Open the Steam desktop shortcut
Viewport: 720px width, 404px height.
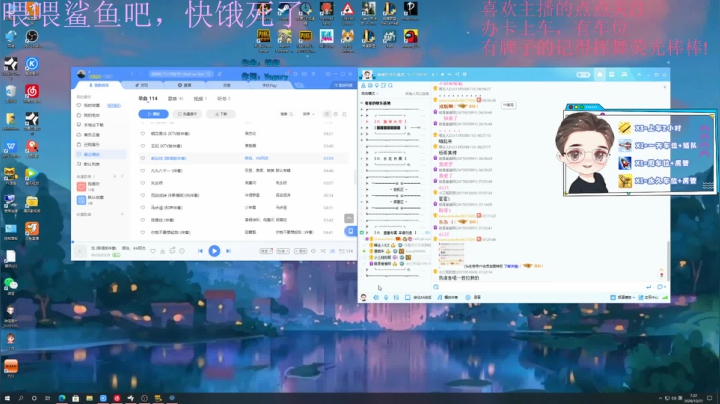(284, 11)
